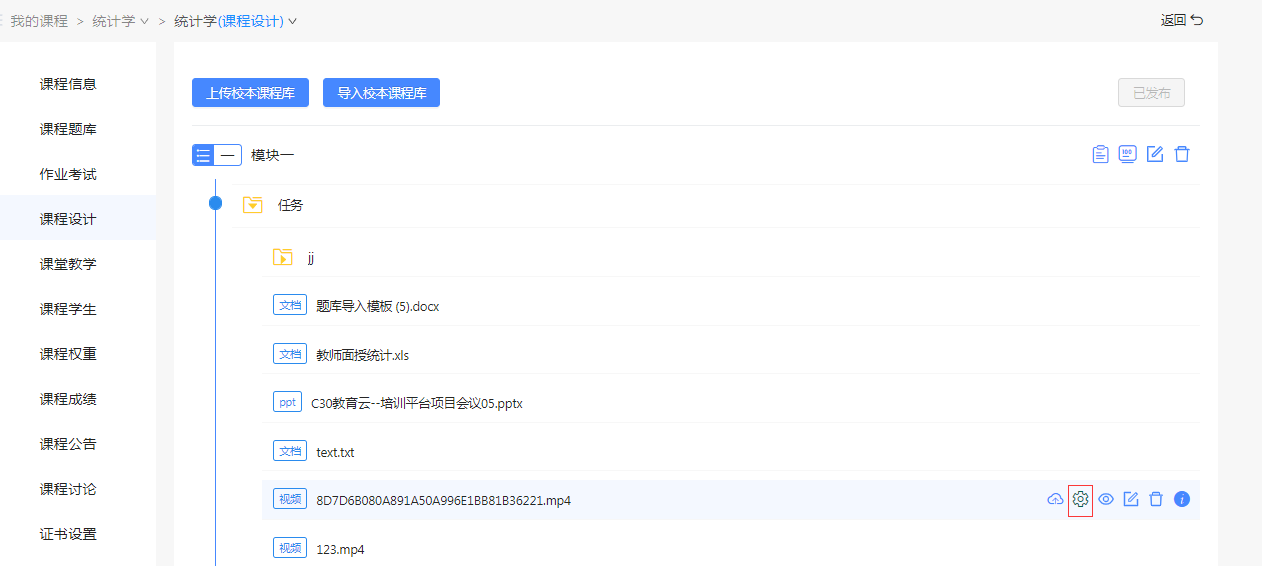Select the 模块一 title text

pyautogui.click(x=272, y=155)
